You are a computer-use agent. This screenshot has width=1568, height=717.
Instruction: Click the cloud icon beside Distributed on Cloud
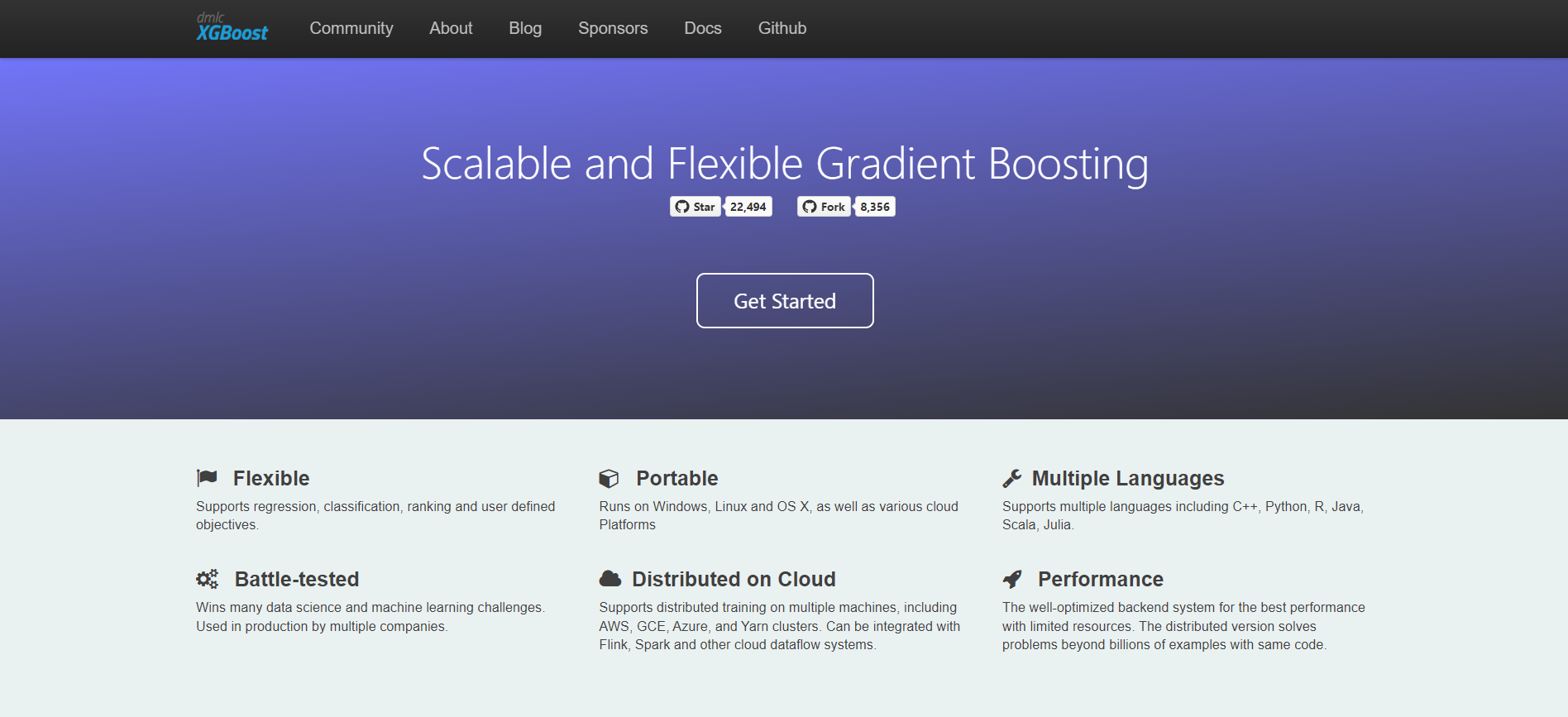tap(610, 579)
